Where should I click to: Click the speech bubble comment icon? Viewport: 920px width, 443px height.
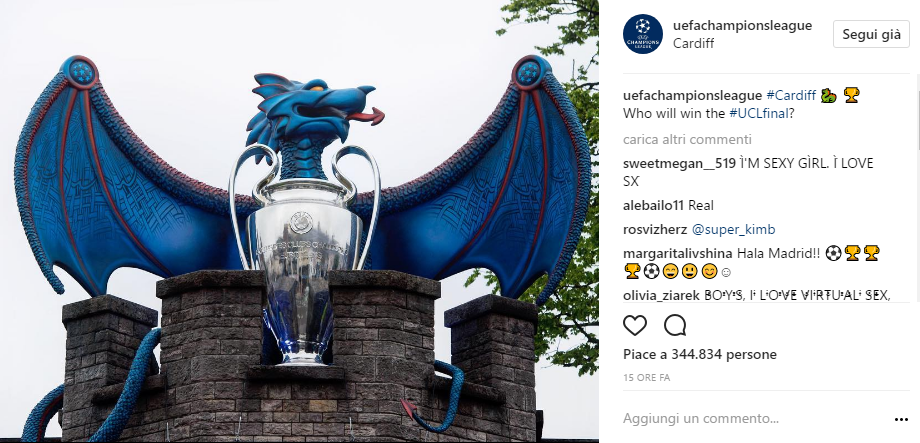[x=675, y=325]
